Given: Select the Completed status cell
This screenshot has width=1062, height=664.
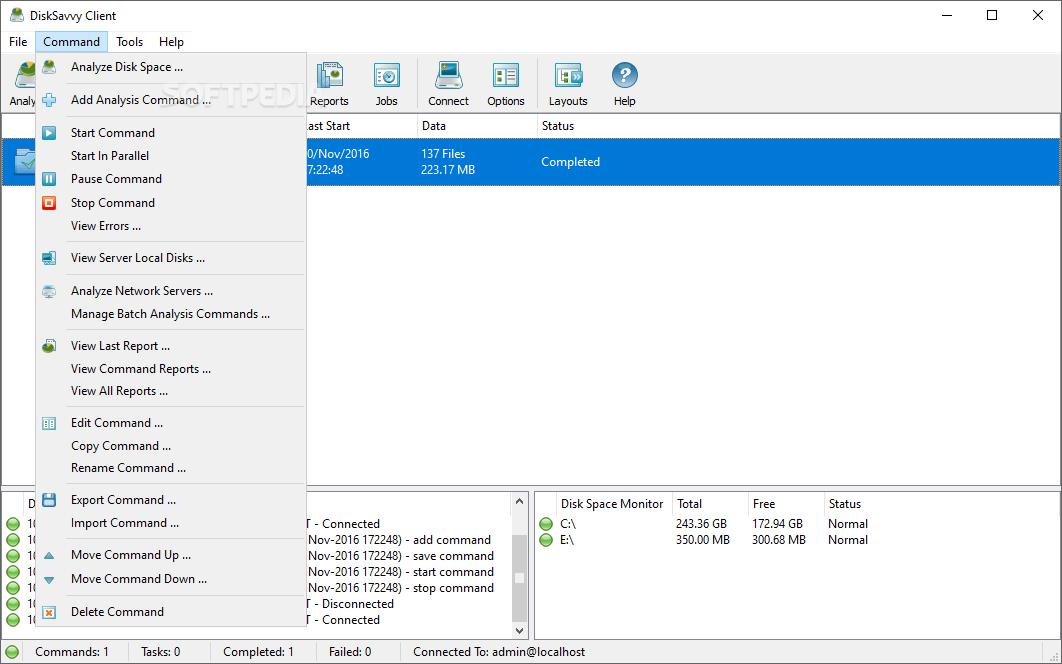Looking at the screenshot, I should coord(570,163).
